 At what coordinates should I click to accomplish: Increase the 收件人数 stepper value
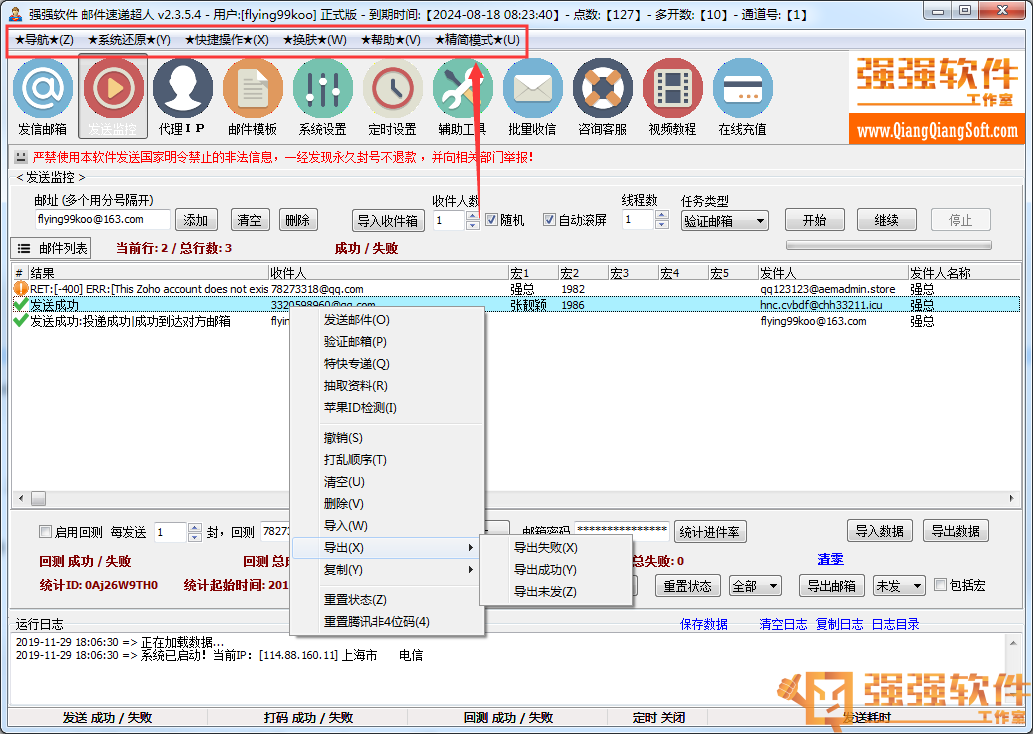(x=472, y=215)
